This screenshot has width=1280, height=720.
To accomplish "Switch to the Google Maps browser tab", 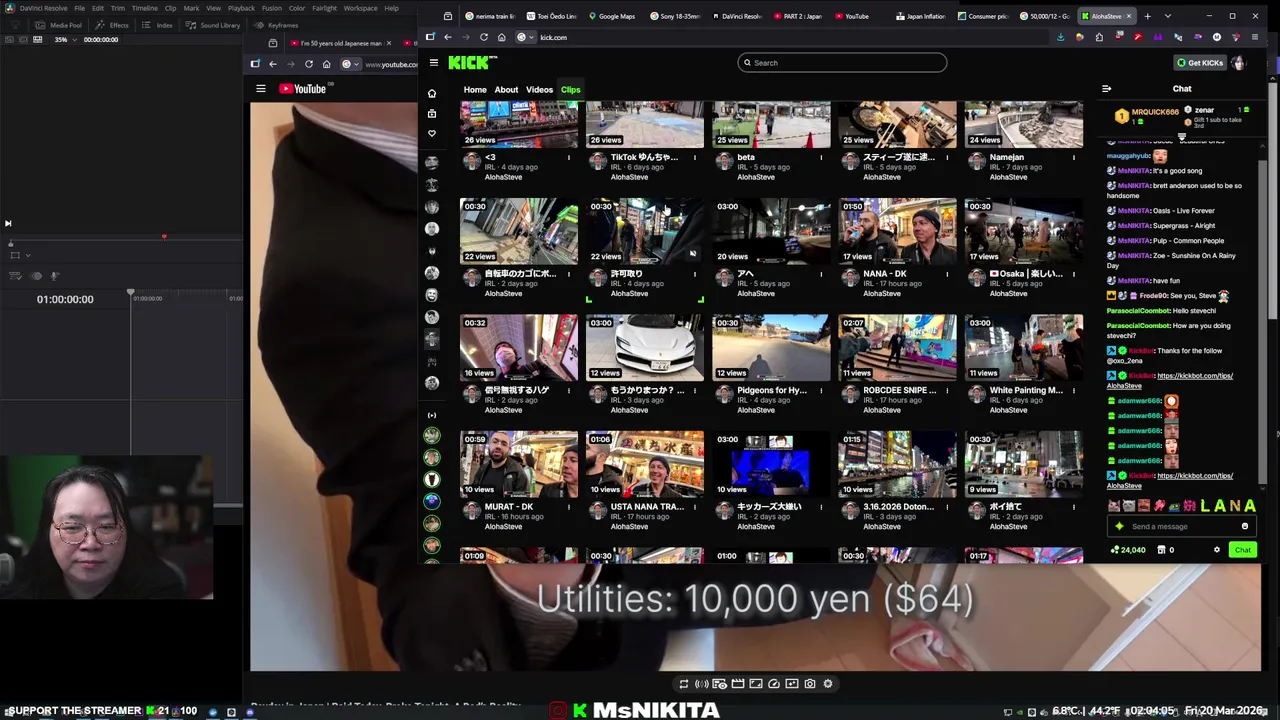I will pyautogui.click(x=611, y=16).
